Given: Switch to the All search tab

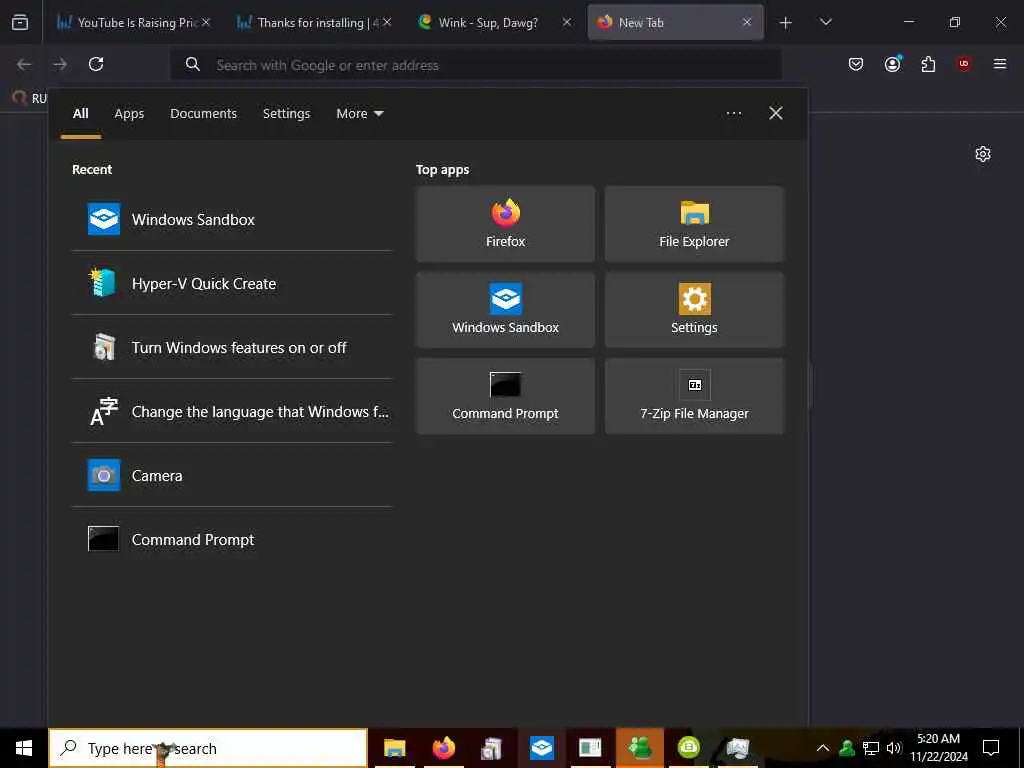Looking at the screenshot, I should [80, 114].
